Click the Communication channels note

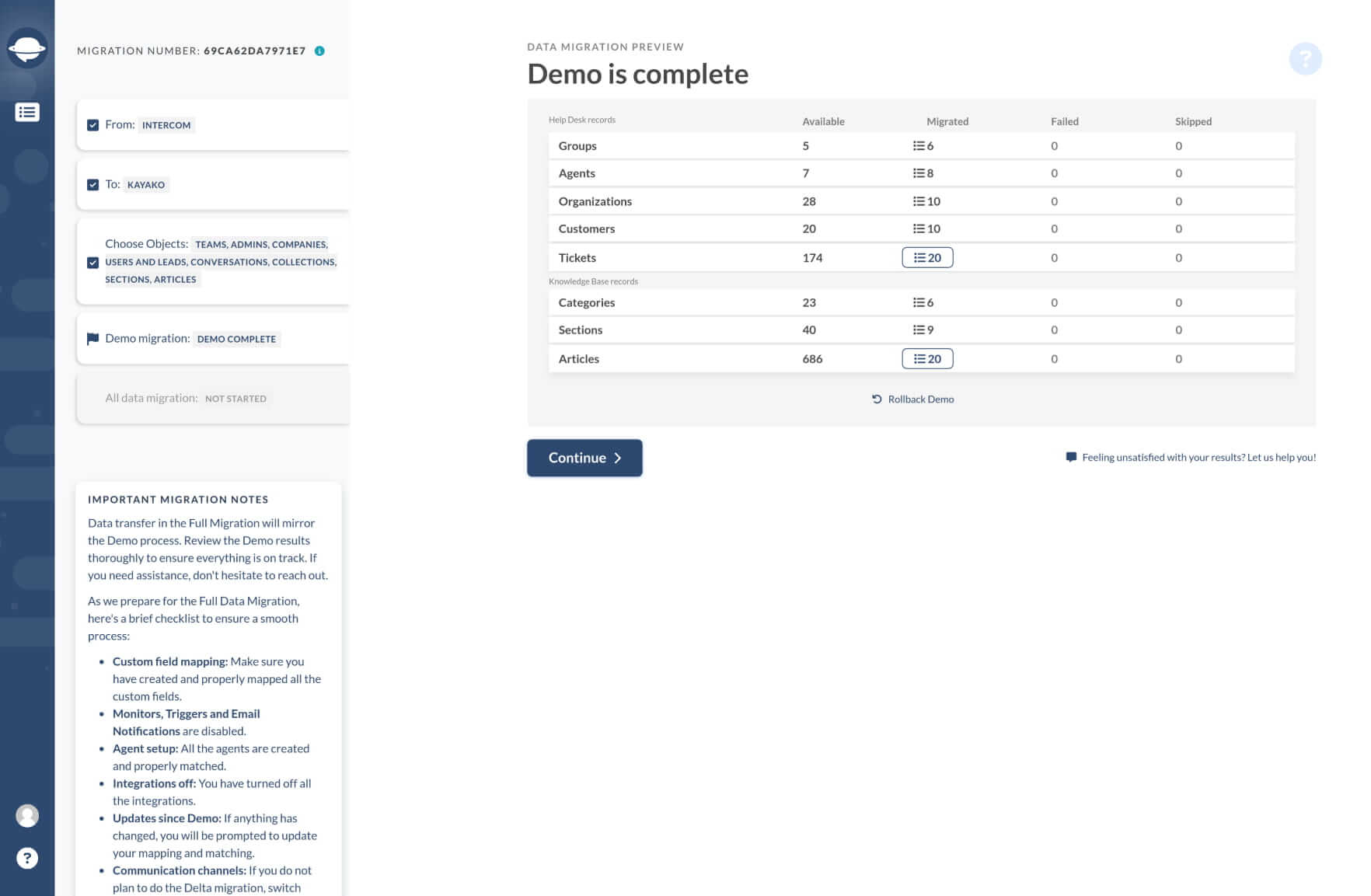click(x=212, y=879)
